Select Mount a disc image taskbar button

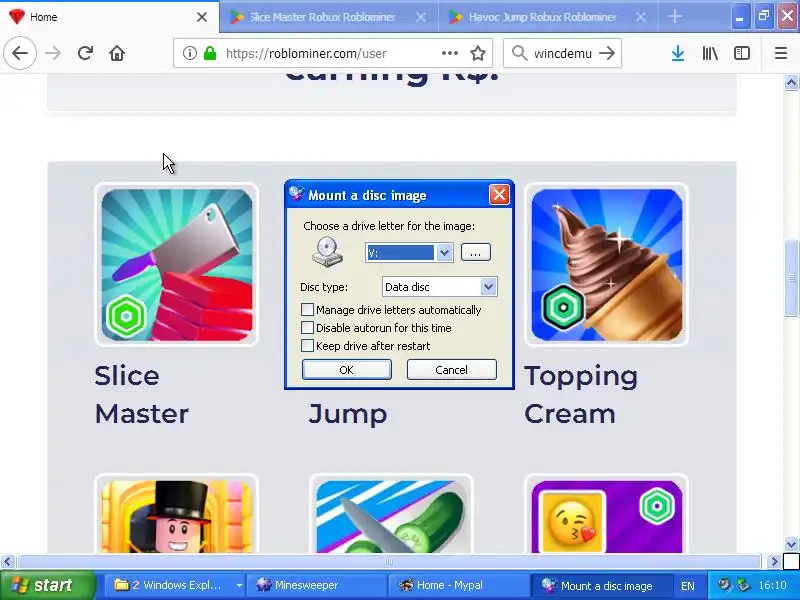point(600,585)
